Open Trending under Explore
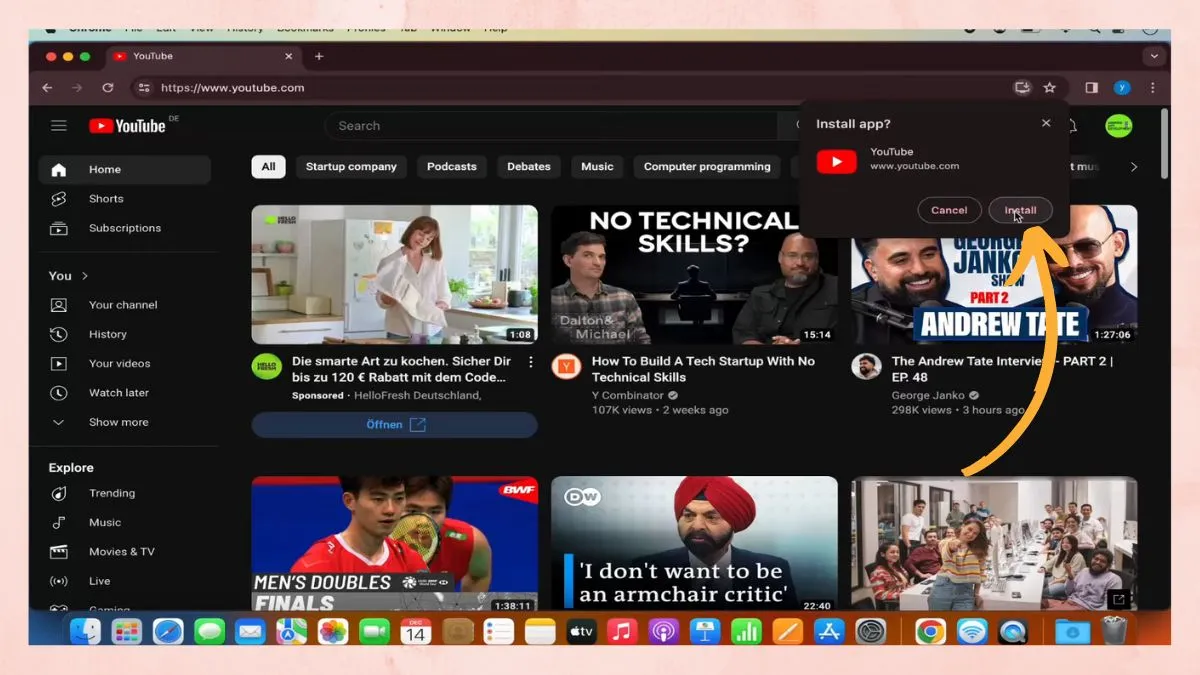 111,493
